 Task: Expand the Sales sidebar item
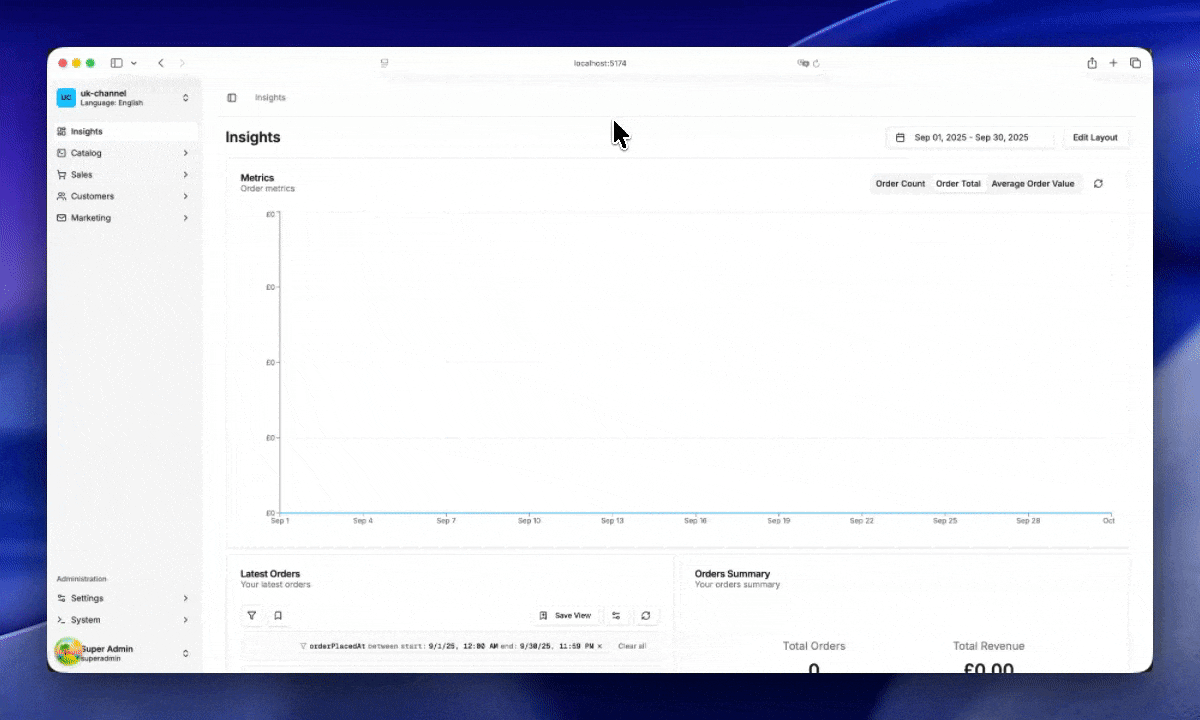(123, 175)
